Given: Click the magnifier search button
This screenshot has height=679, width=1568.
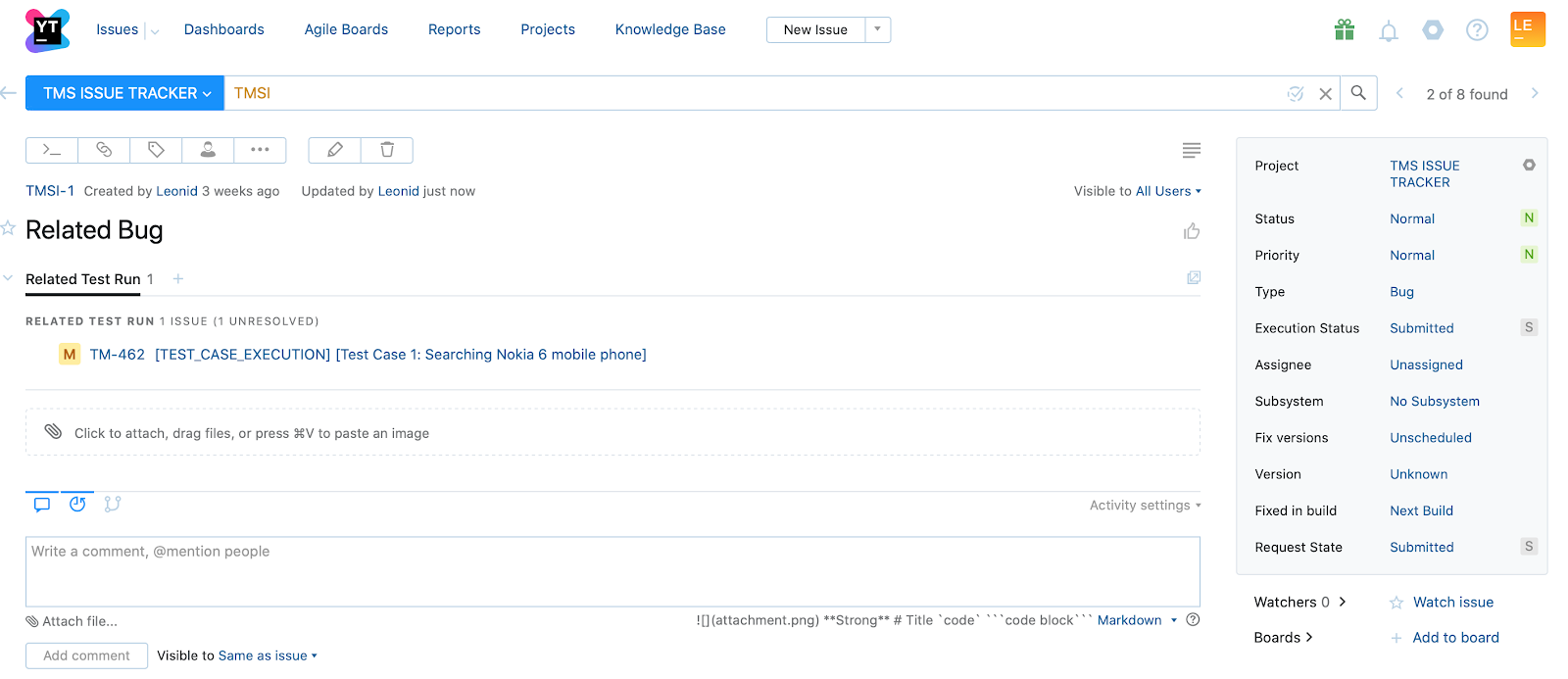Looking at the screenshot, I should click(x=1358, y=93).
